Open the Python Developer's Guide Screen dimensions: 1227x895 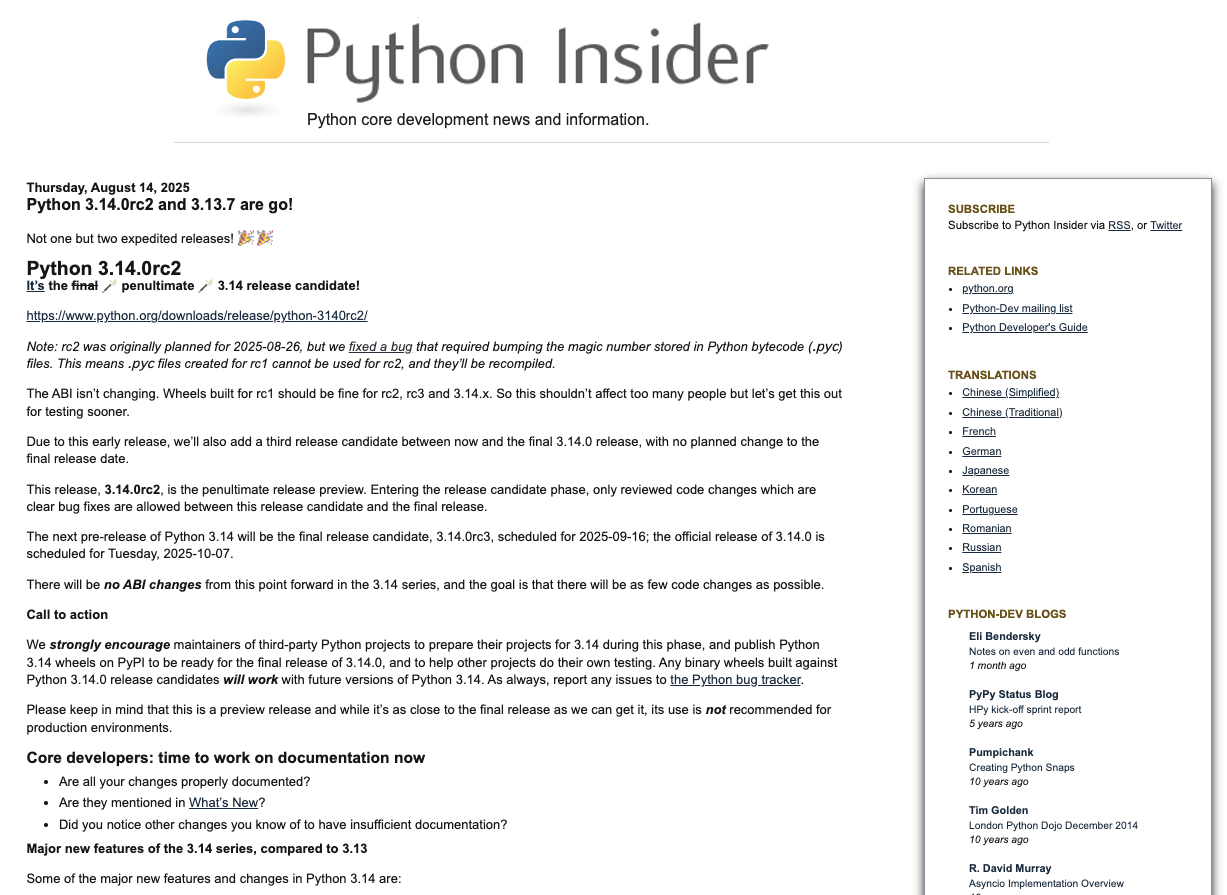click(1024, 327)
